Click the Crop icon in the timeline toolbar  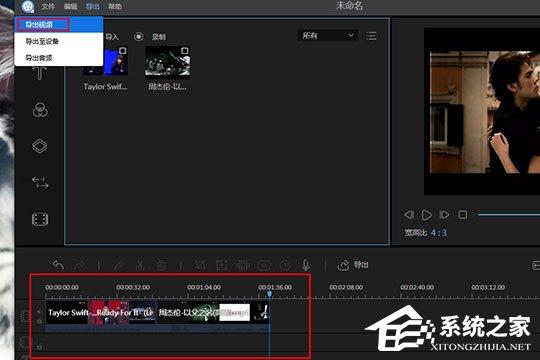(x=200, y=265)
